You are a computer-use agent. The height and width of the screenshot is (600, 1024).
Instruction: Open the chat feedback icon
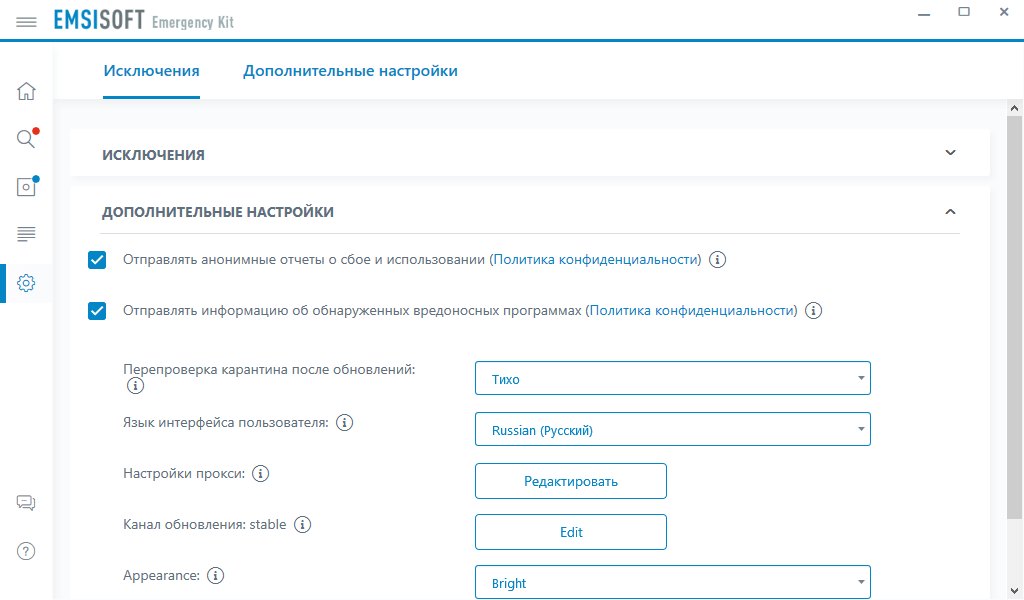[x=26, y=503]
